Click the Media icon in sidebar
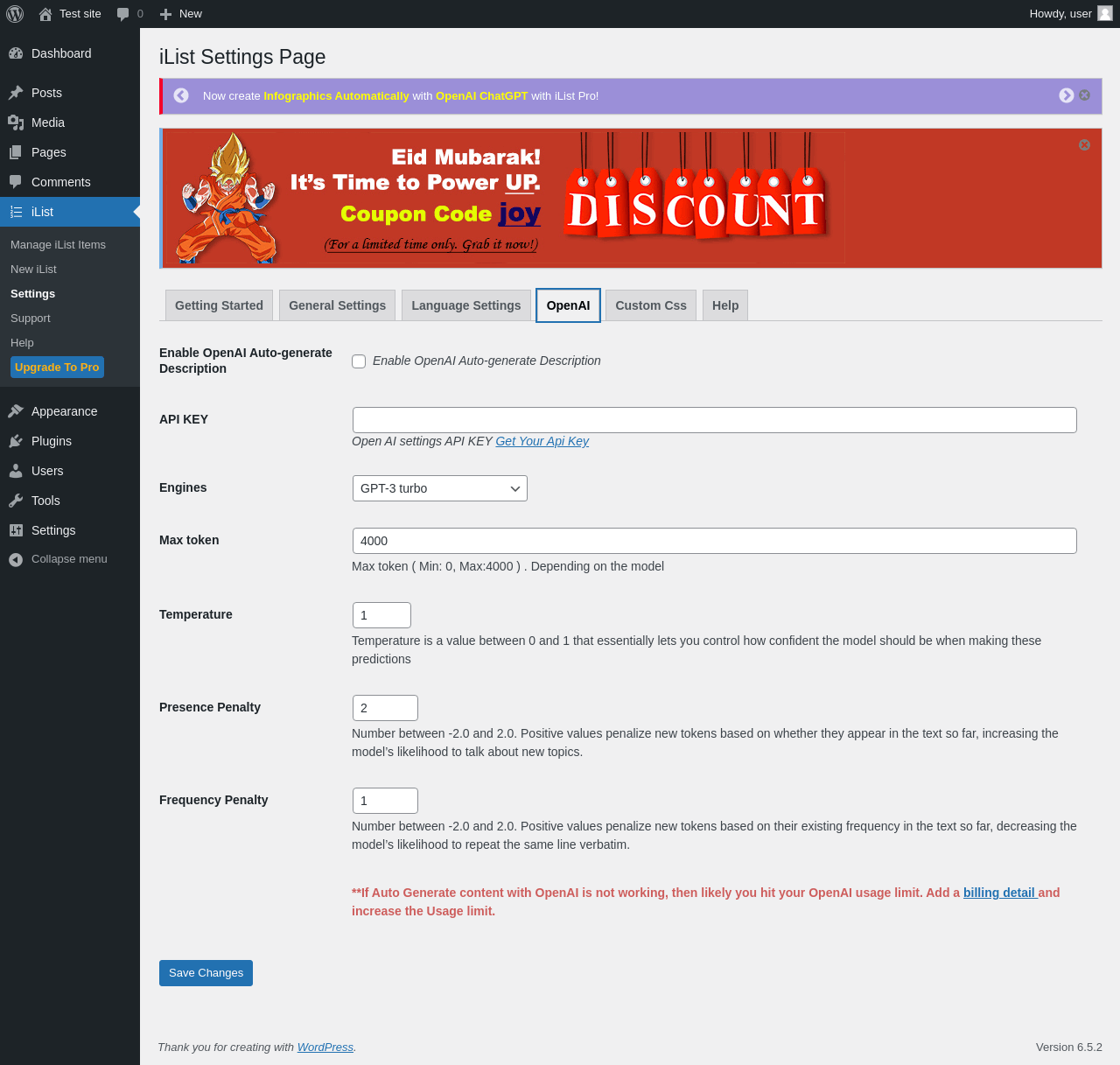The width and height of the screenshot is (1120, 1065). pos(16,123)
